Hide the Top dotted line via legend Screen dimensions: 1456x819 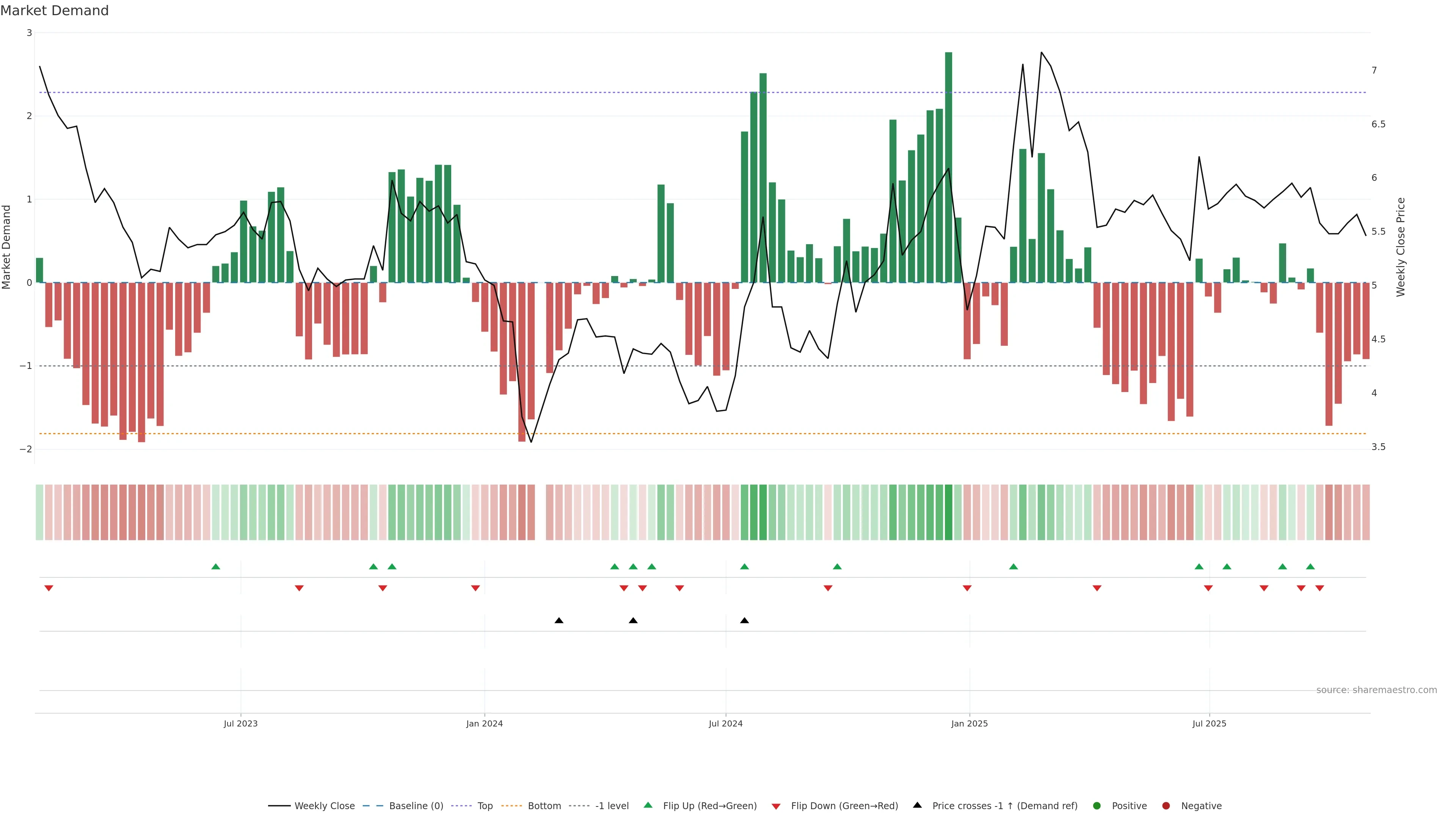485,806
